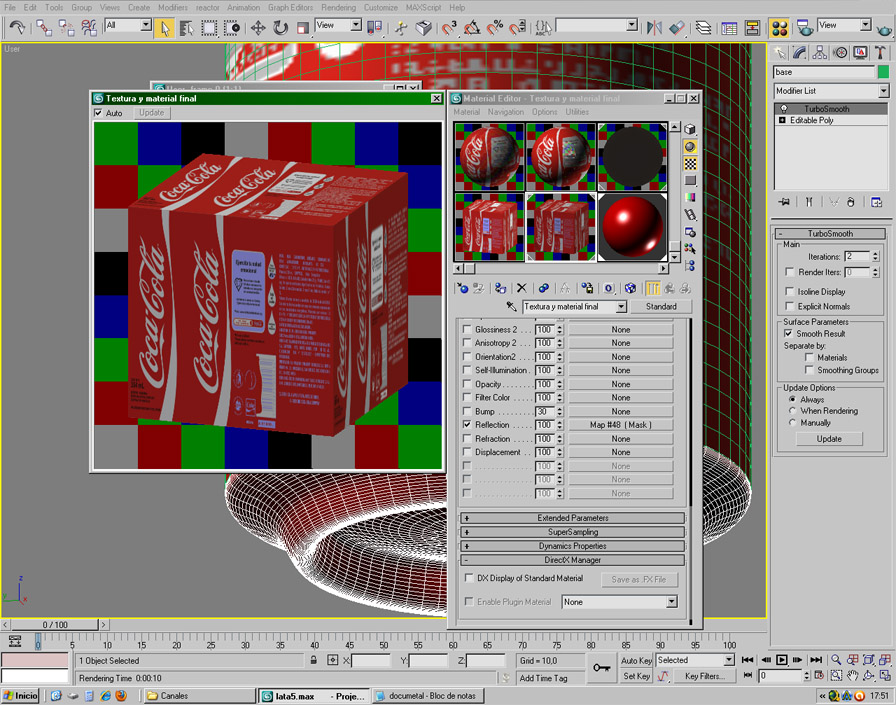
Task: Select the Manually update radio option
Action: pos(792,423)
